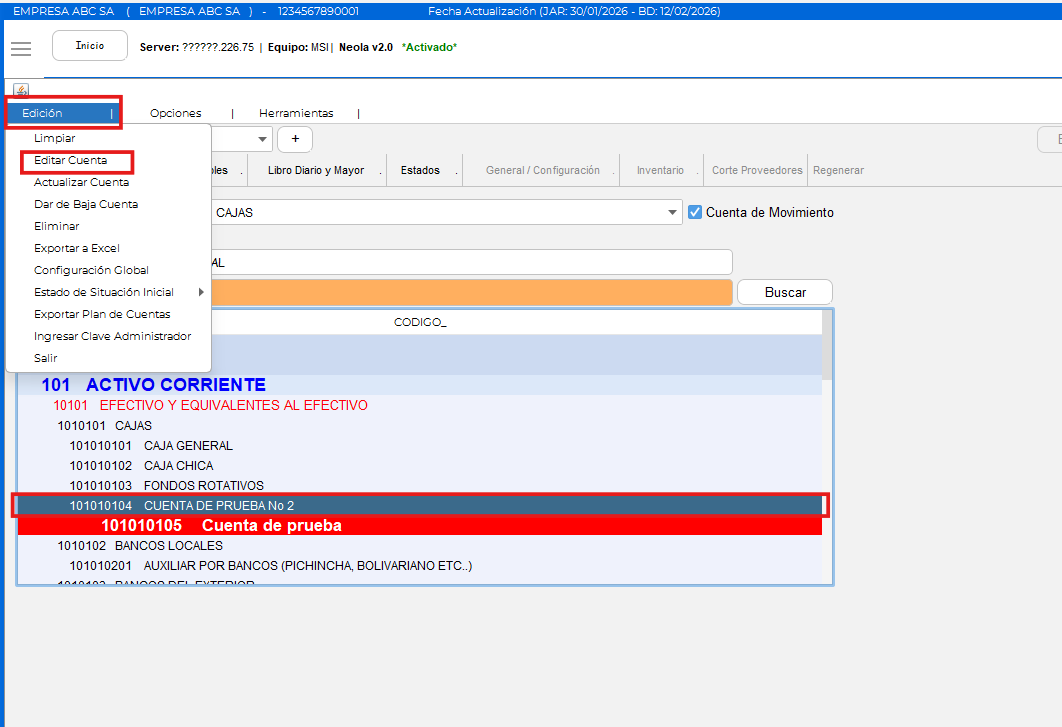Screen dimensions: 1062x727
Task: Open the dropdown next to plus button
Action: [263, 139]
